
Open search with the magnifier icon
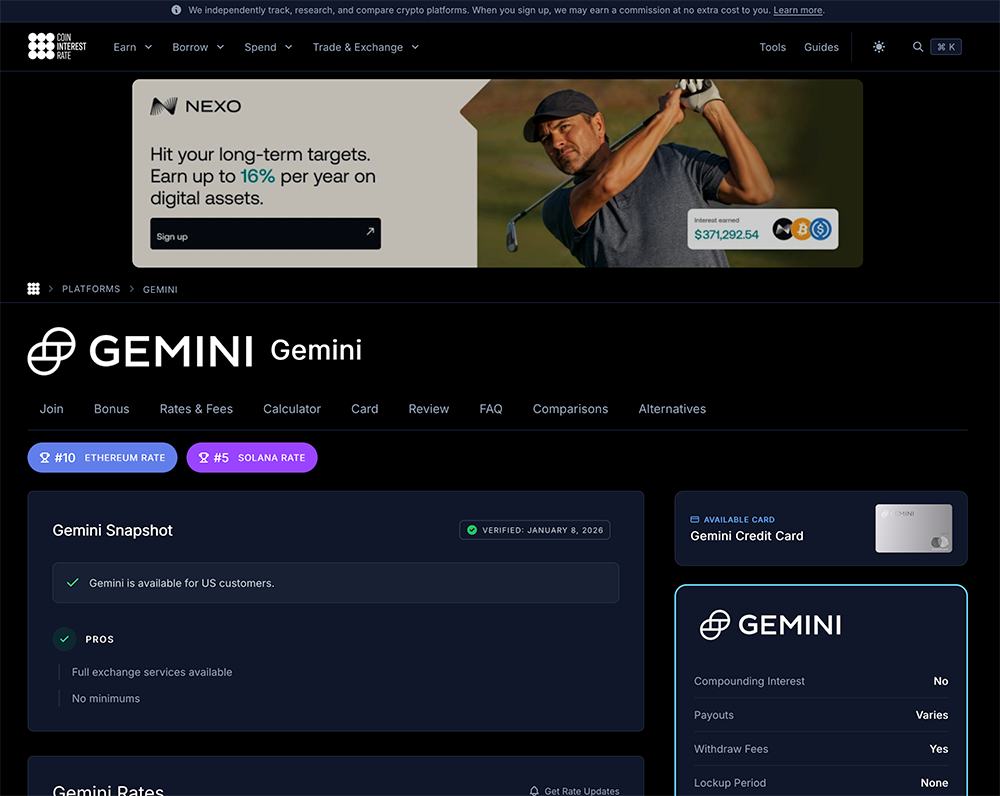click(918, 47)
